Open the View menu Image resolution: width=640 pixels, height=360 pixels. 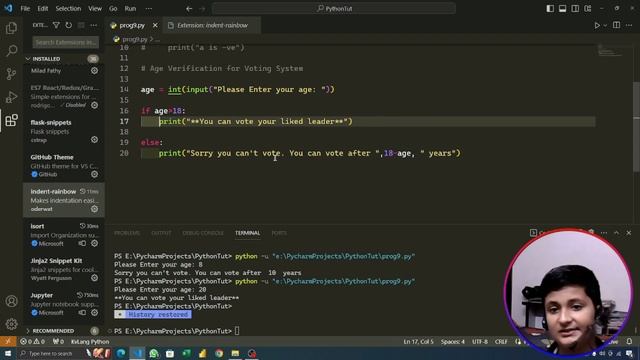click(x=95, y=9)
